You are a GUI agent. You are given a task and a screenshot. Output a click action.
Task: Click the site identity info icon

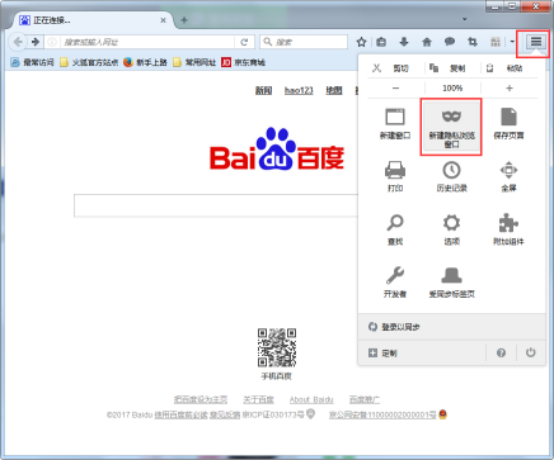click(52, 42)
